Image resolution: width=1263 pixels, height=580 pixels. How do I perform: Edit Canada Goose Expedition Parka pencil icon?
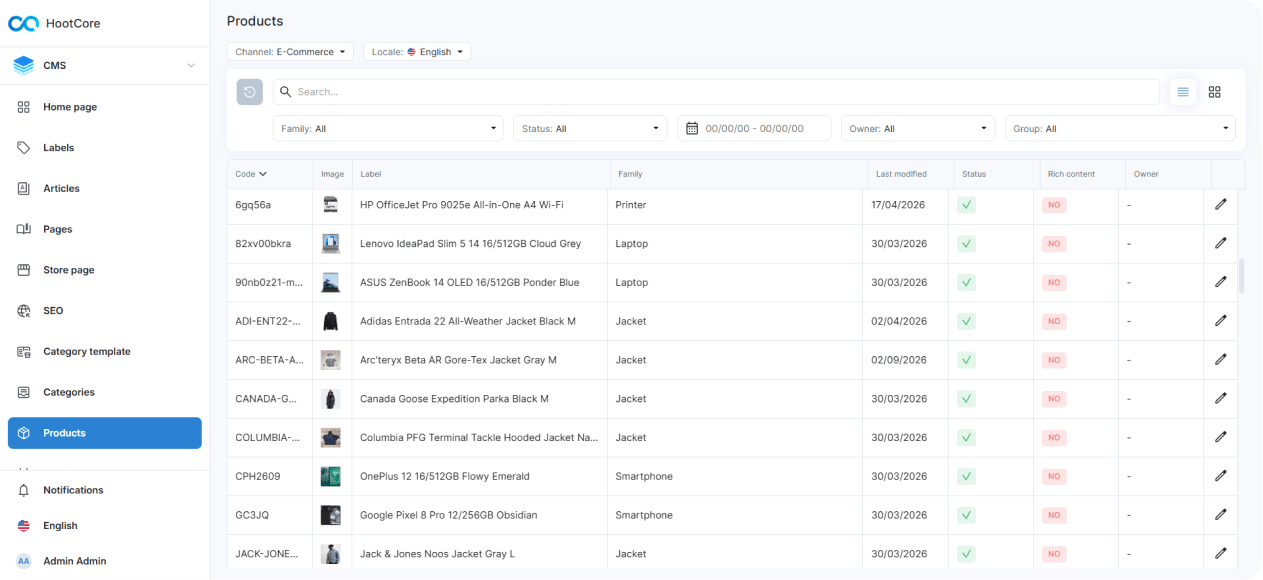1220,398
